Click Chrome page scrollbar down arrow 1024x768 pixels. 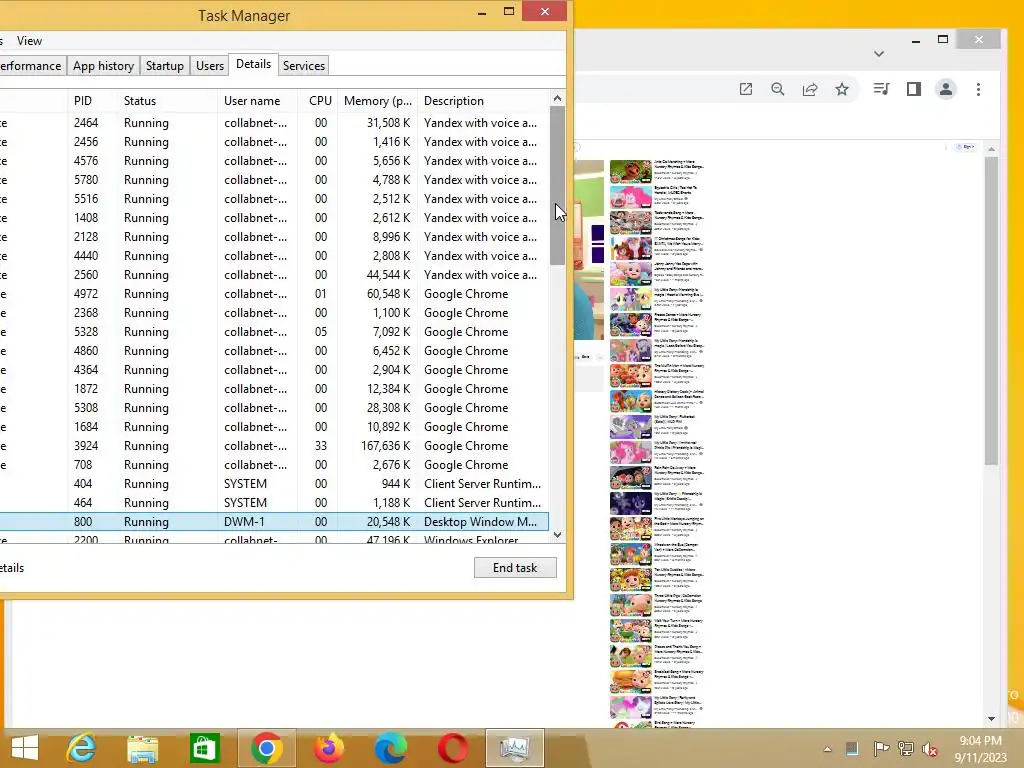pyautogui.click(x=991, y=718)
